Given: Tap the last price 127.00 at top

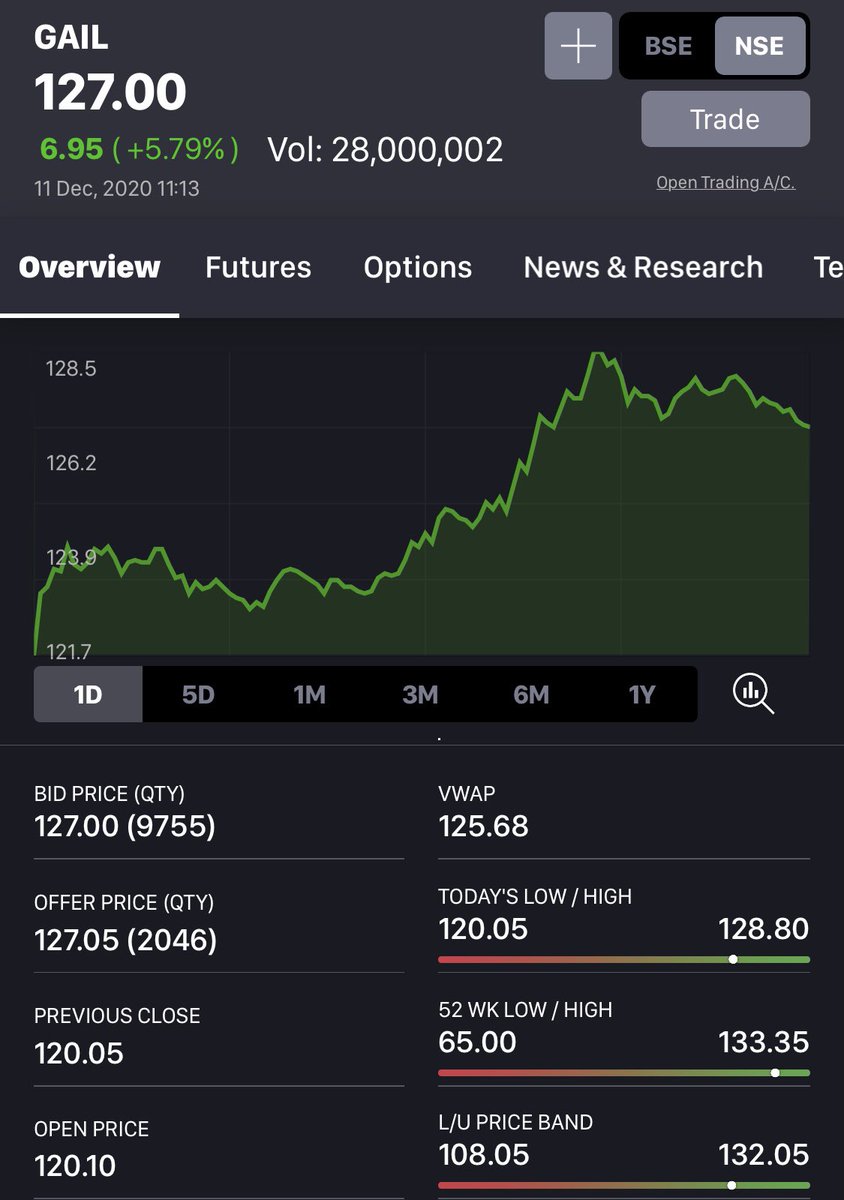Looking at the screenshot, I should click(x=110, y=93).
